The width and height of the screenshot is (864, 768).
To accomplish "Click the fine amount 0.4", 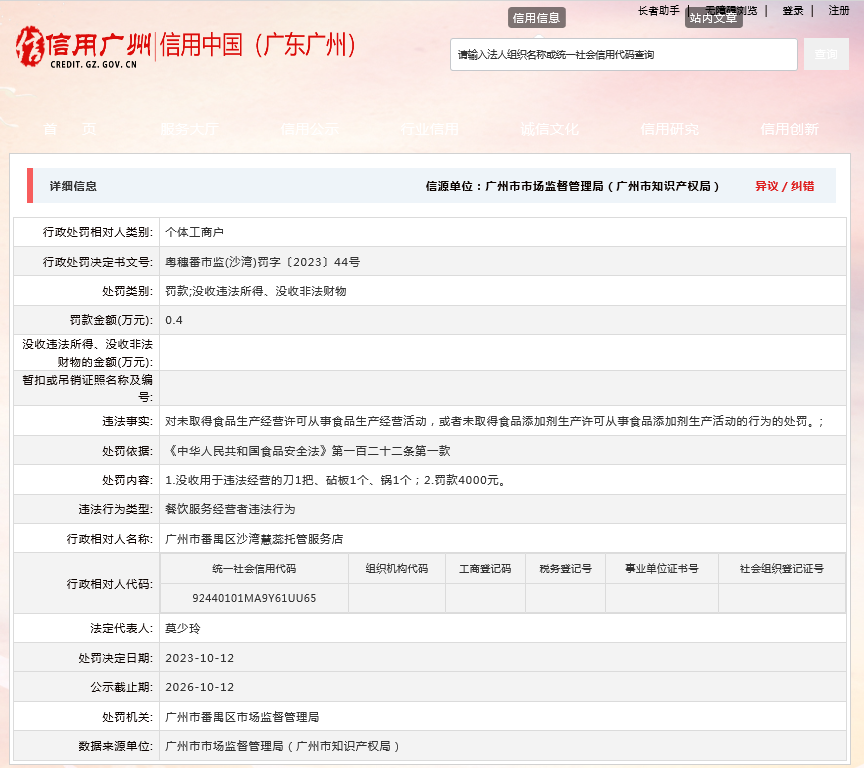I will 174,321.
